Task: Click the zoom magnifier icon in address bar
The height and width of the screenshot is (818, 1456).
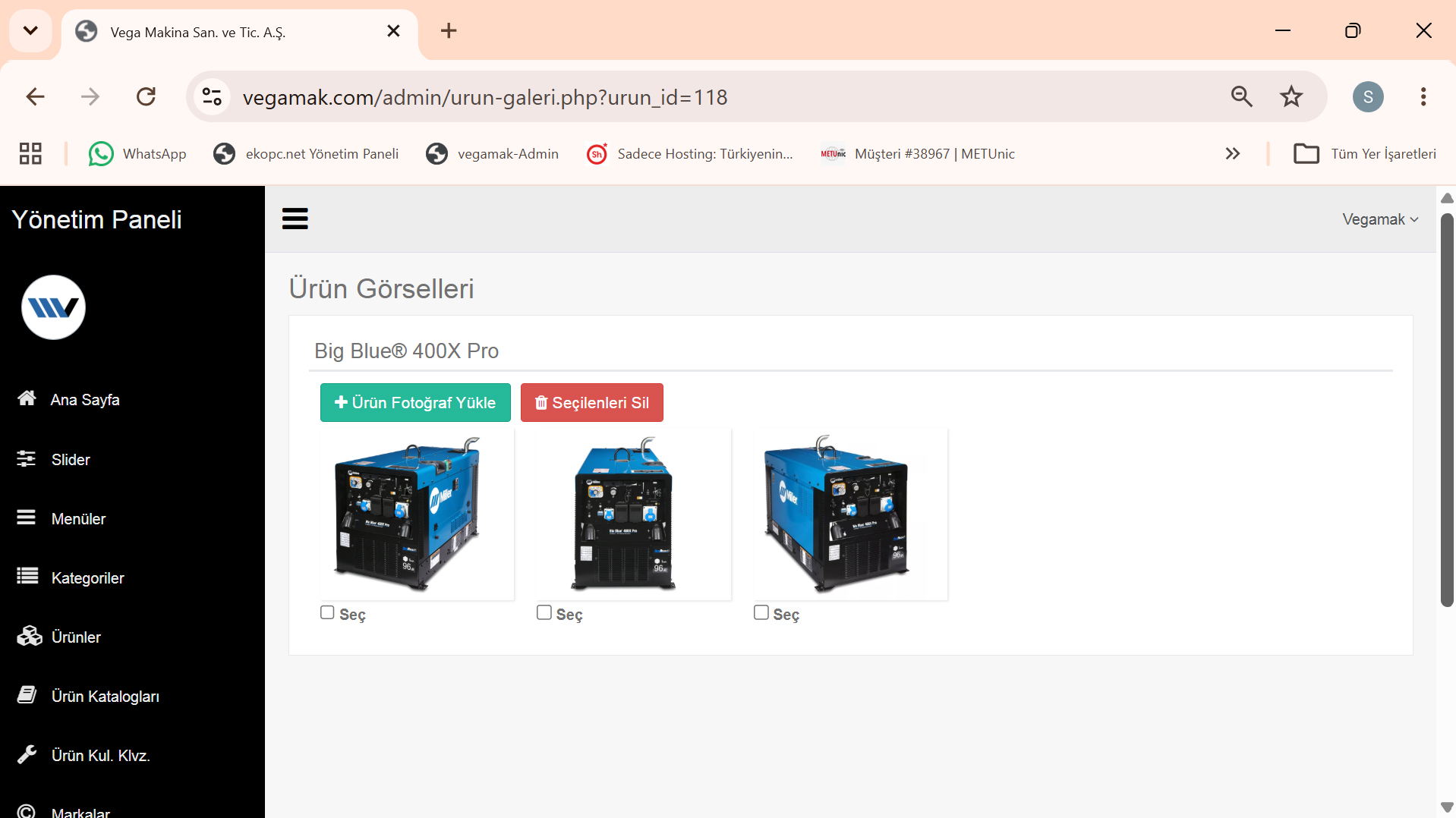Action: pos(1242,96)
